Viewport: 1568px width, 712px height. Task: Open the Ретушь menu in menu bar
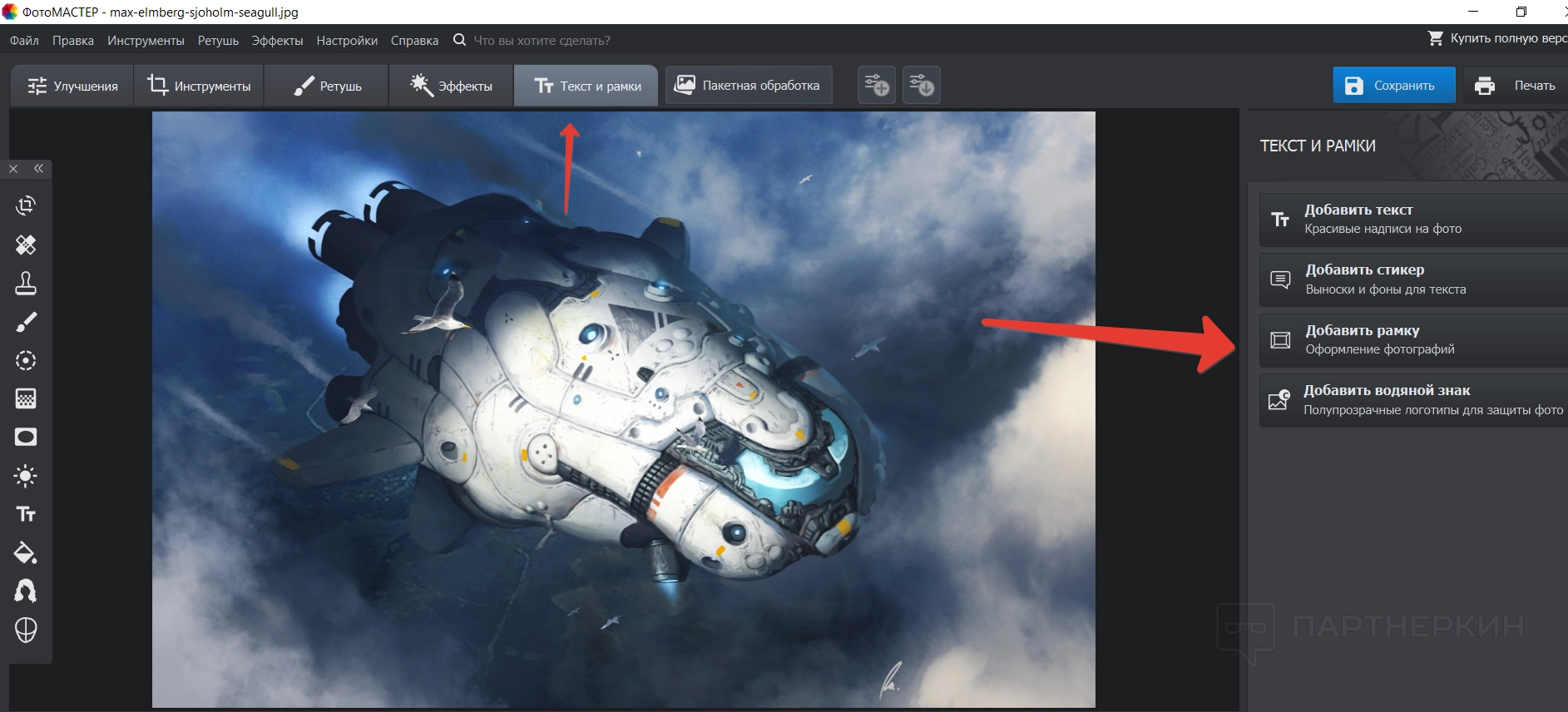coord(218,40)
